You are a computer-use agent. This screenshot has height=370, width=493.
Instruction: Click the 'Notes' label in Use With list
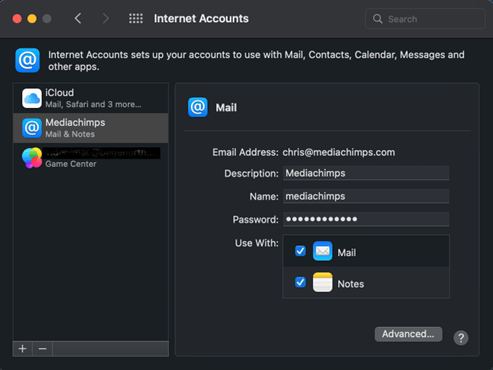(x=351, y=284)
